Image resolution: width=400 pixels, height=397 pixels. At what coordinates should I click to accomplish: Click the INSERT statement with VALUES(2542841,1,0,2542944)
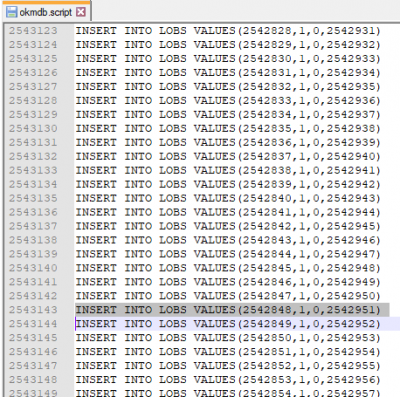coord(228,212)
